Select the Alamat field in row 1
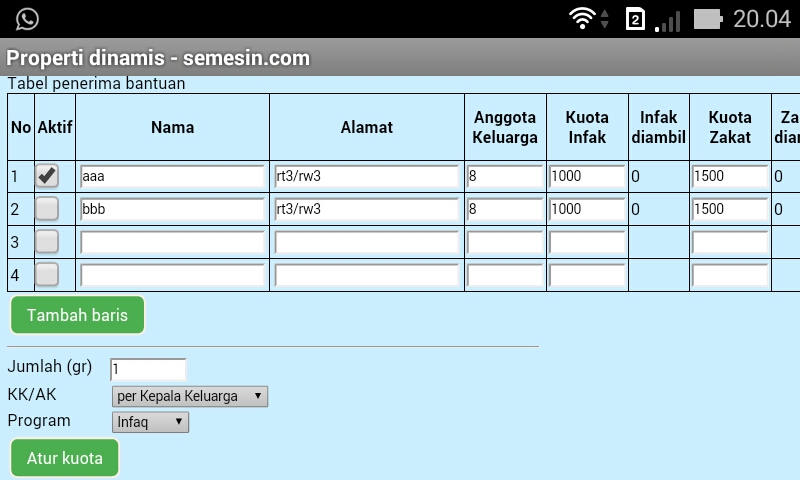The image size is (800, 480). (x=366, y=177)
